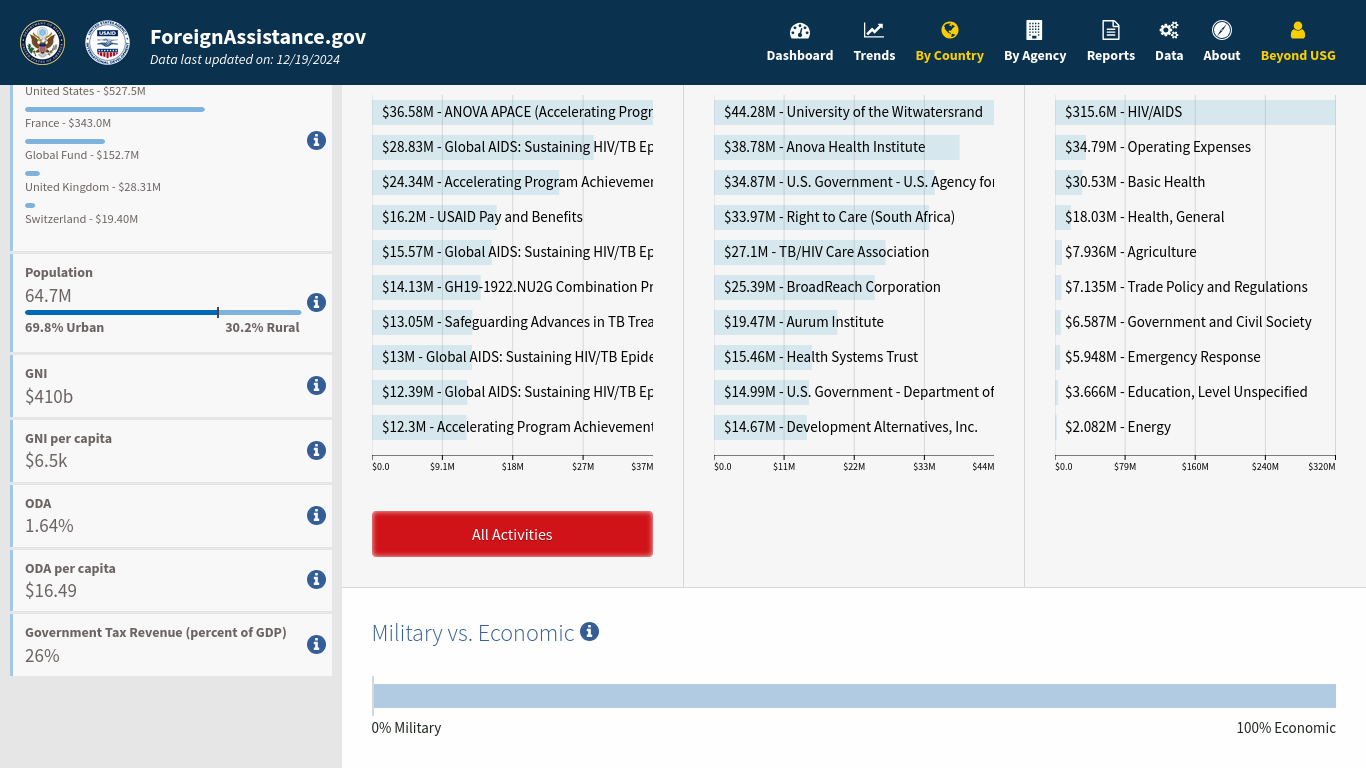1366x768 pixels.
Task: Click Global Fund - $152.7M donor label
Action: coord(82,155)
